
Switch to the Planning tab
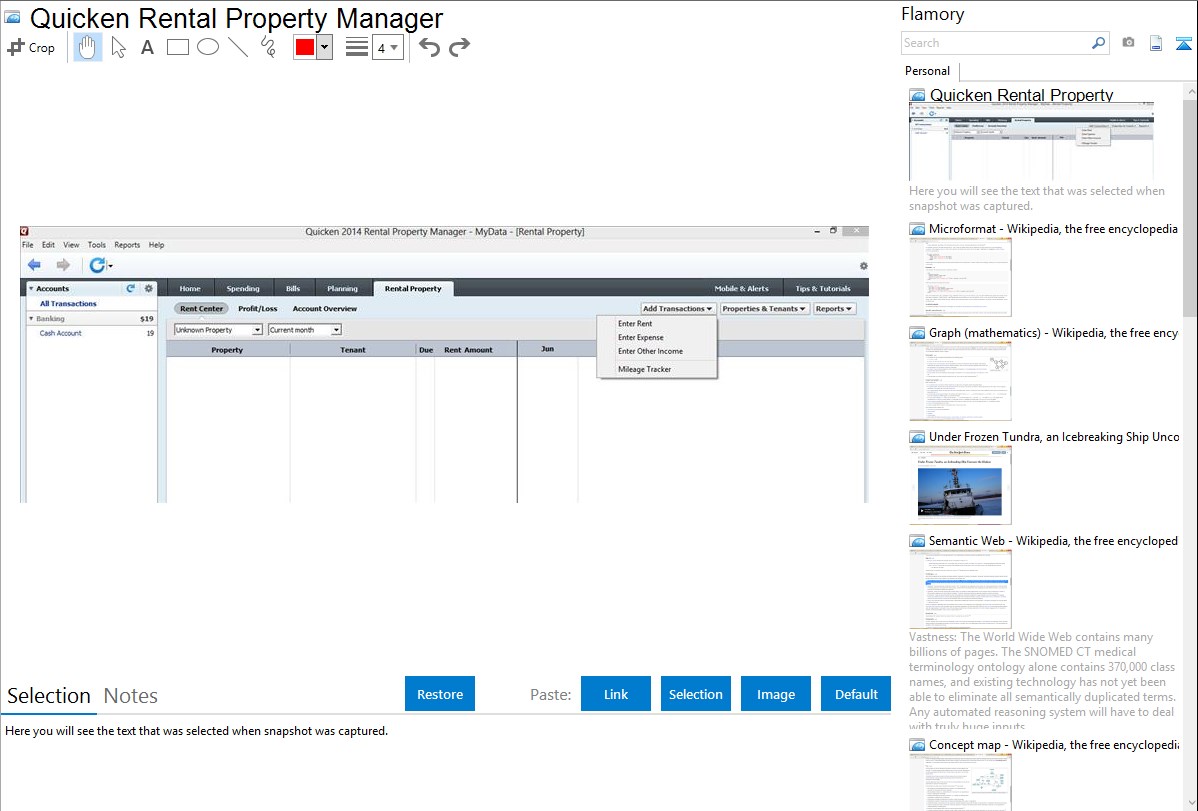(x=342, y=289)
